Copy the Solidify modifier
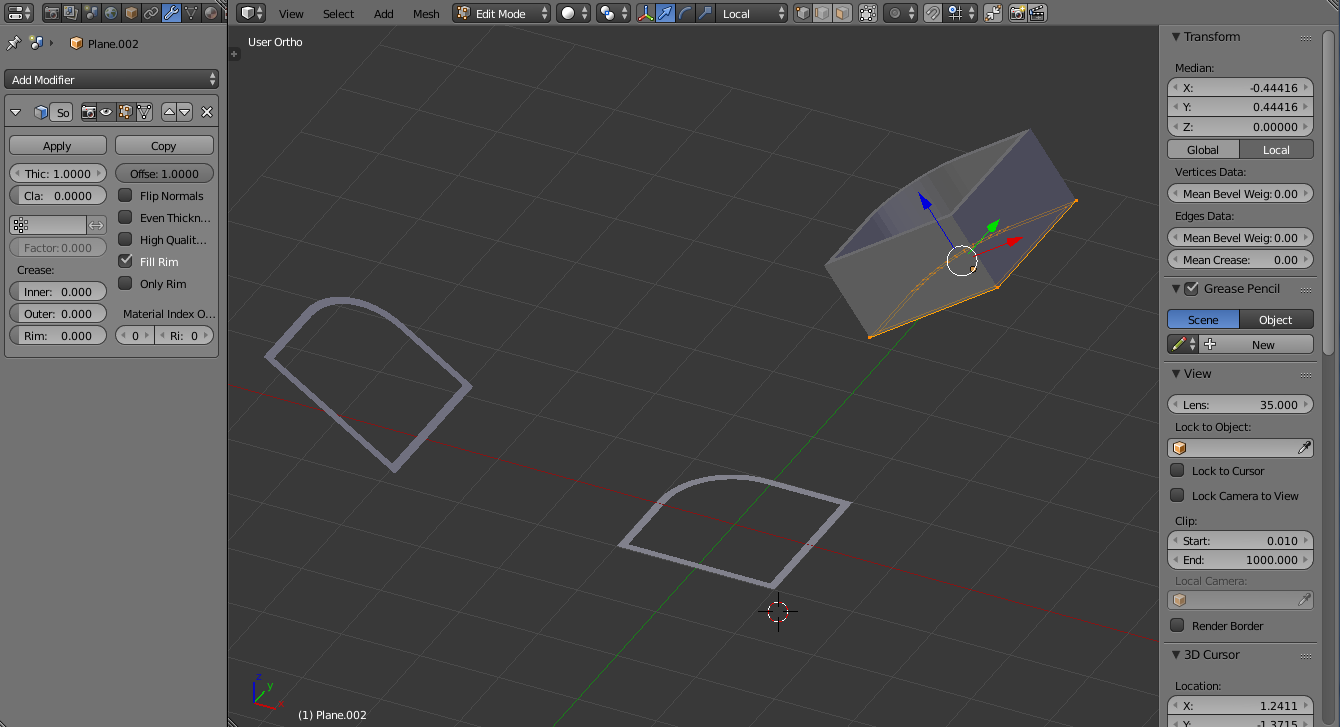This screenshot has height=727, width=1340. pyautogui.click(x=164, y=145)
